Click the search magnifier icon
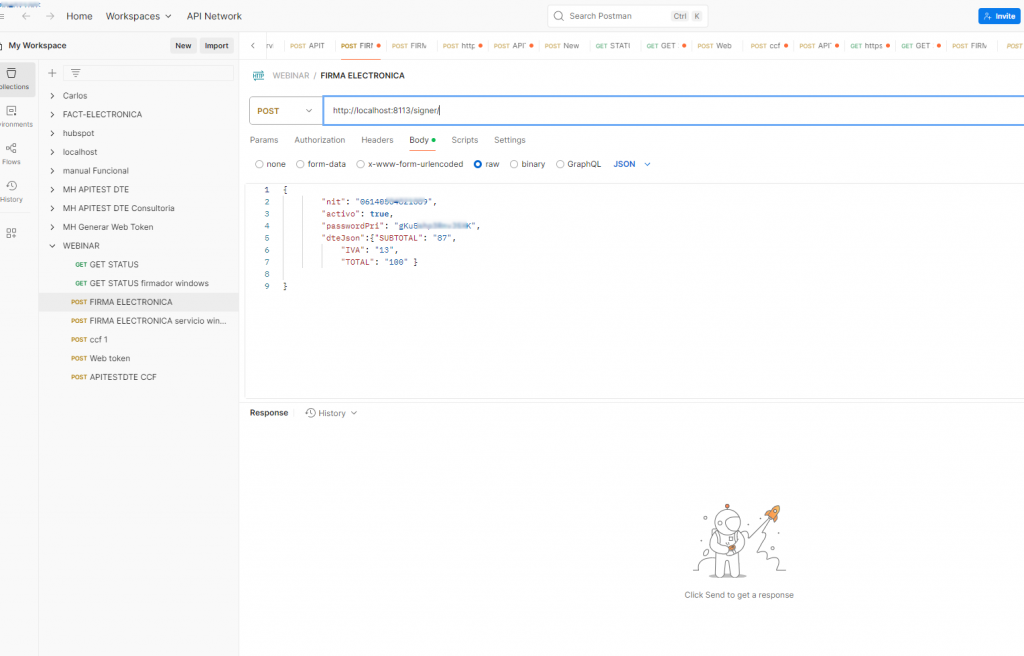The image size is (1024, 656). point(558,16)
